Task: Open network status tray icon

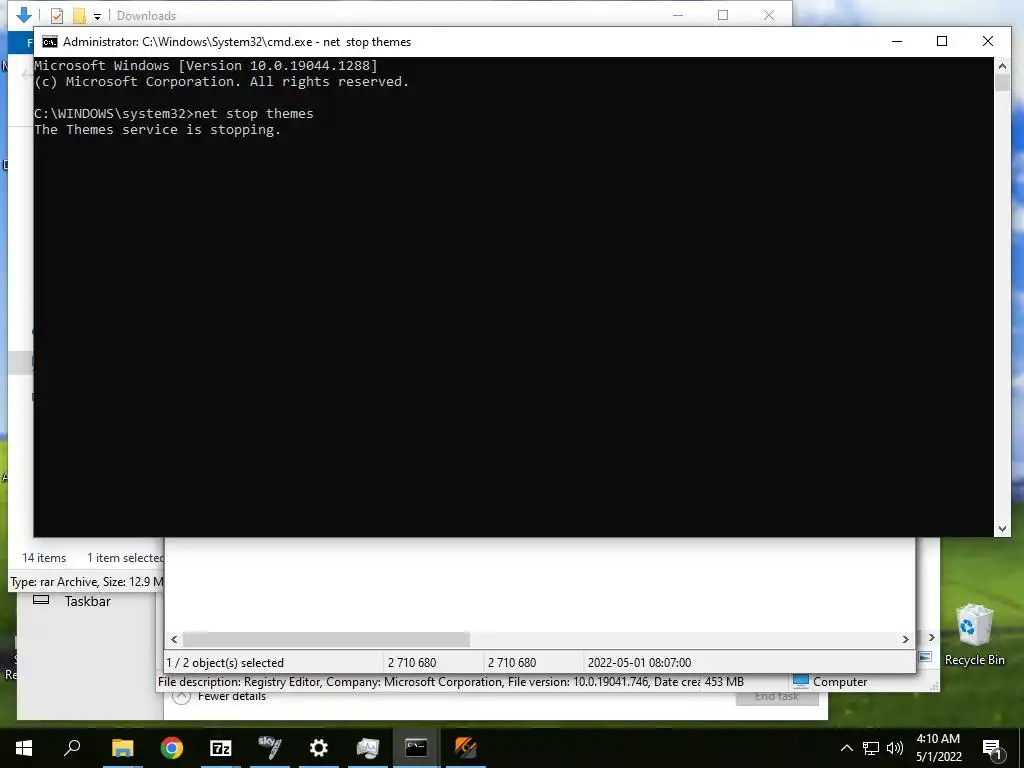Action: (x=871, y=748)
